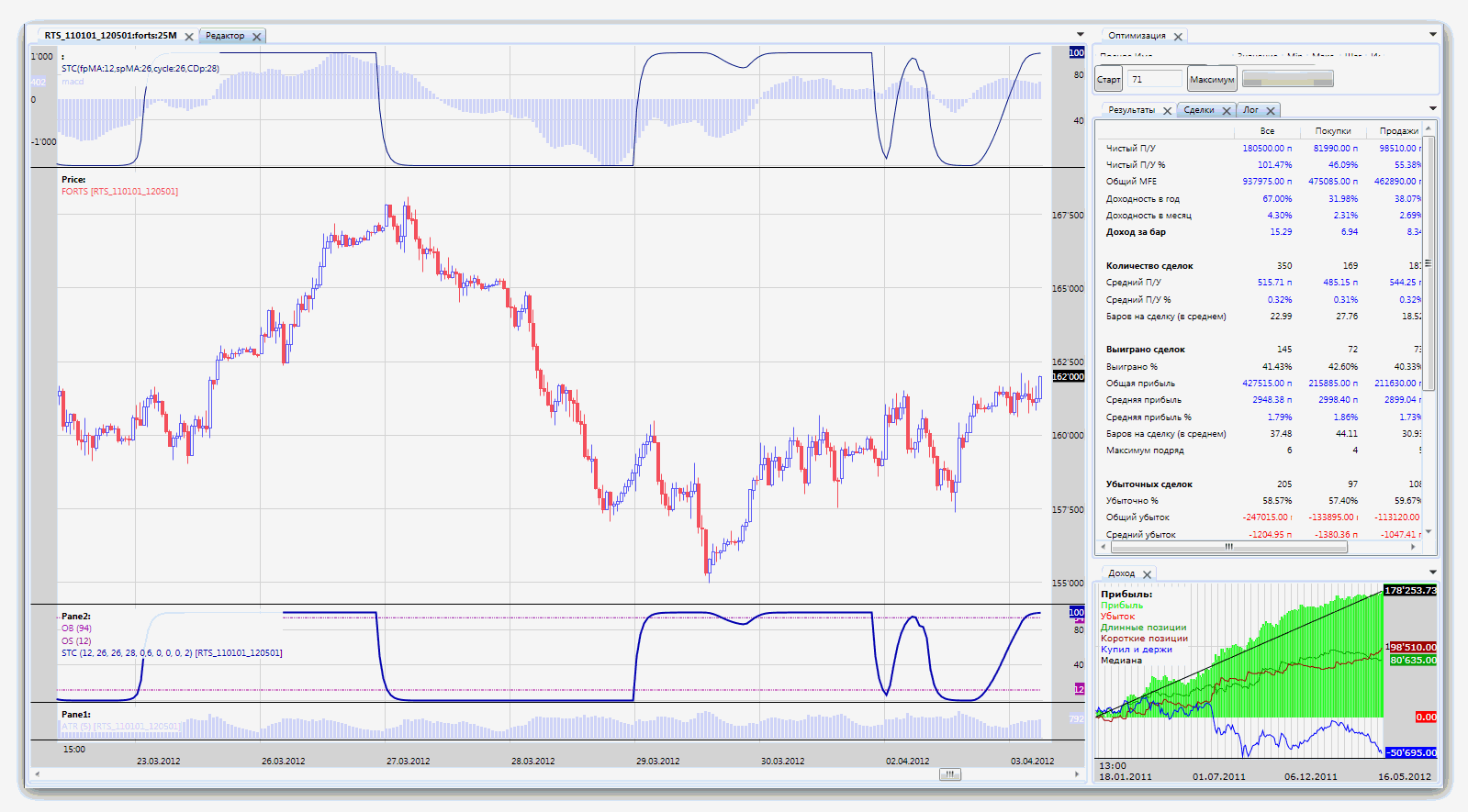The height and width of the screenshot is (812, 1468).
Task: Expand the Доход panel dropdown menu
Action: 1433,573
